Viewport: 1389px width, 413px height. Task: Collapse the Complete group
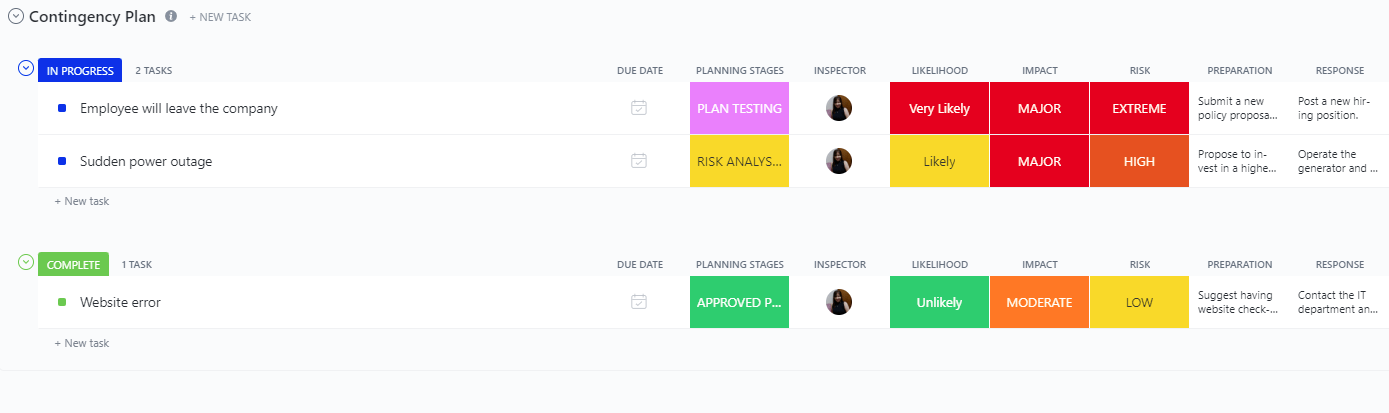(26, 262)
